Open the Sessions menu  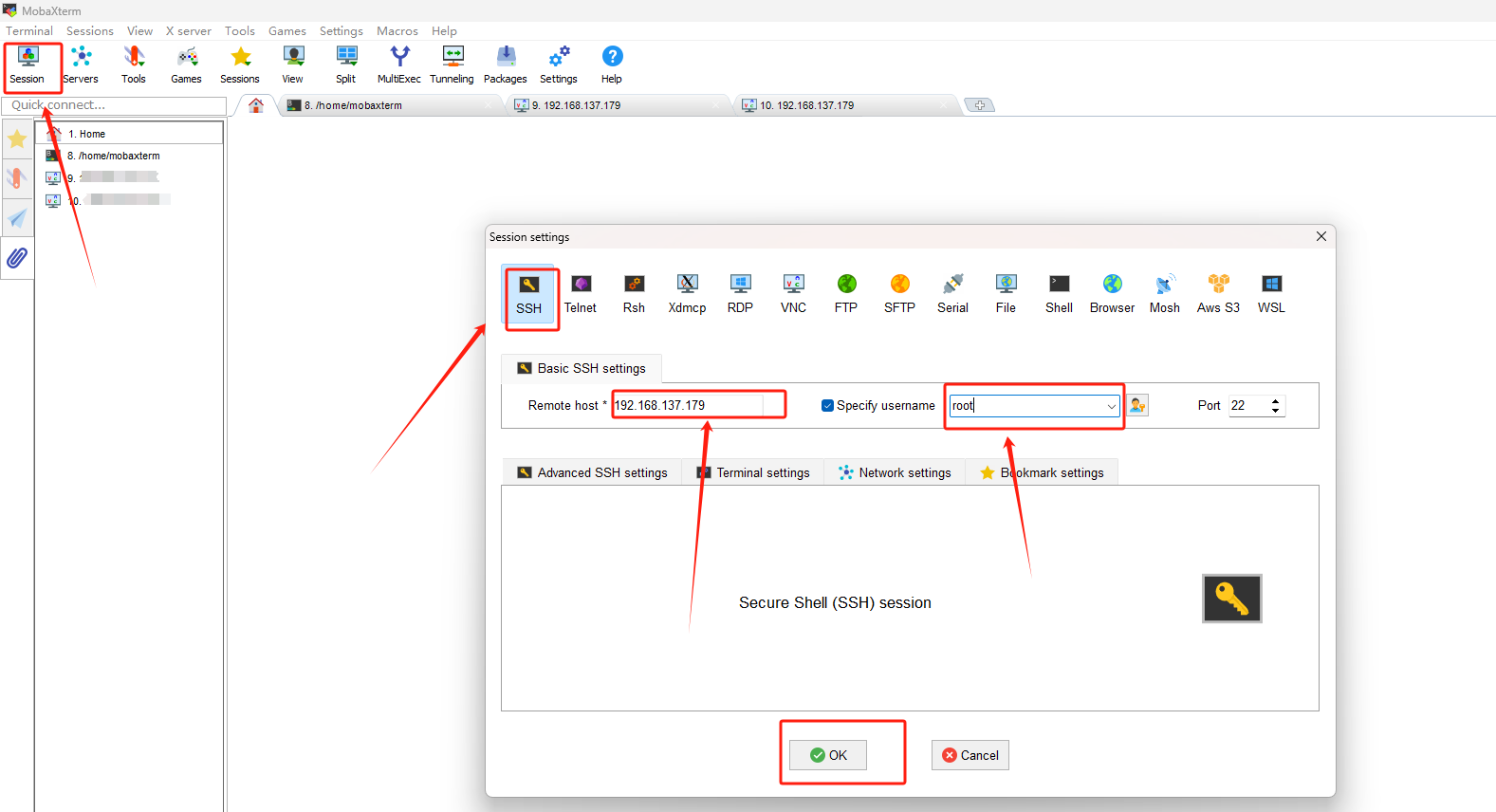(90, 30)
